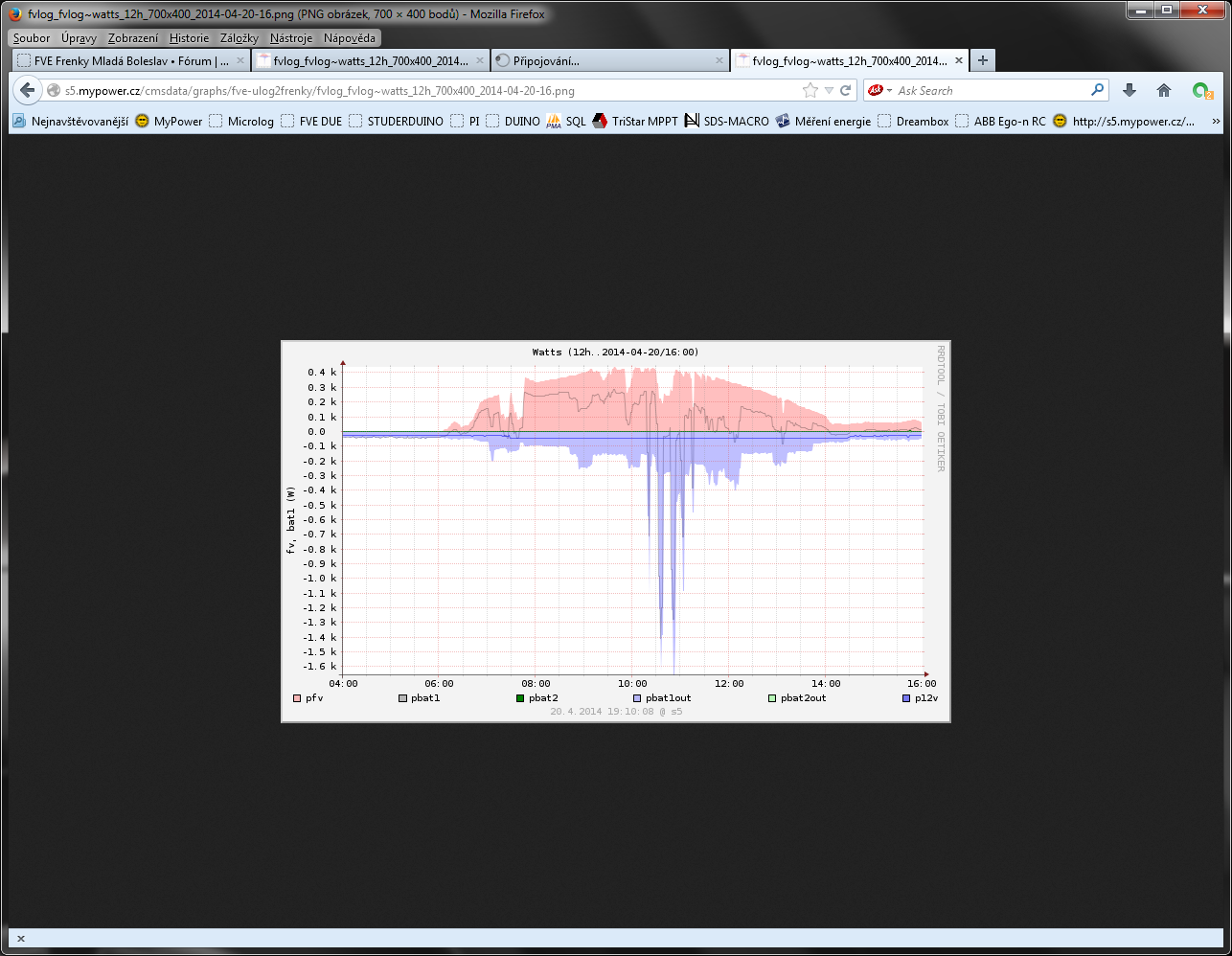Click into the Ask Search field
This screenshot has height=956, width=1232.
pos(992,90)
